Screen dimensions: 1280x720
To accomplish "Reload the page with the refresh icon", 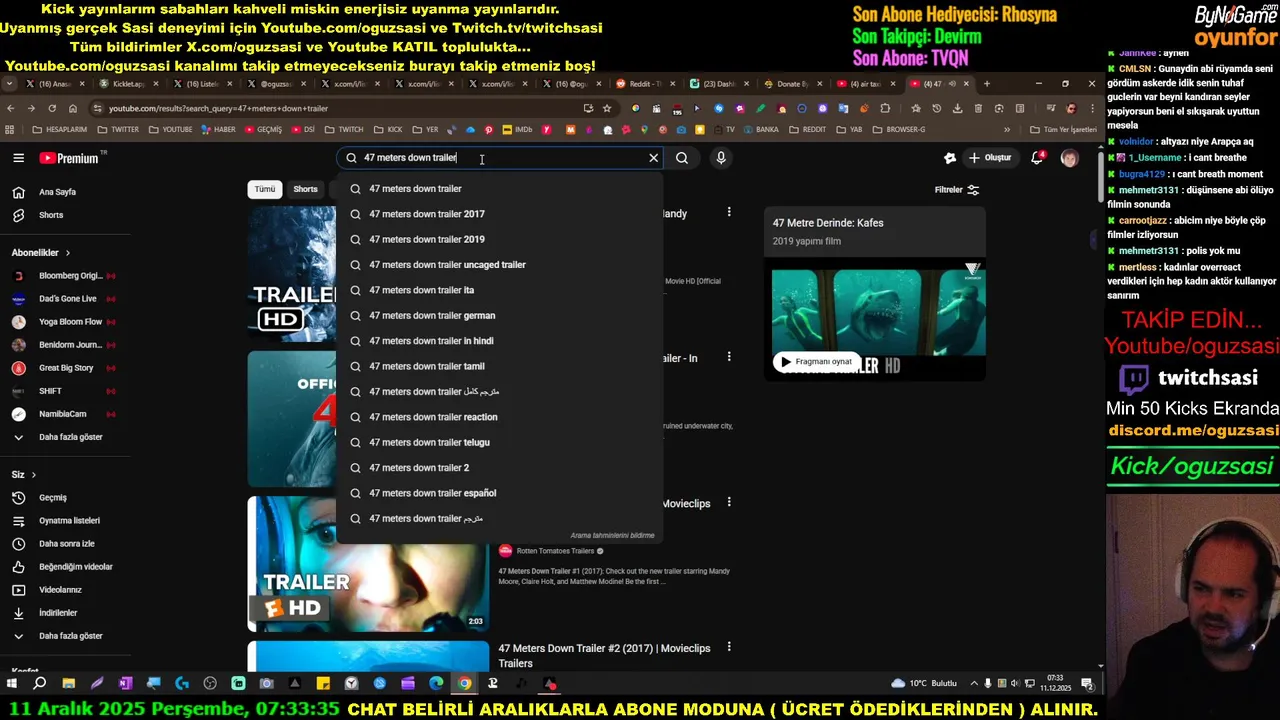I will point(52,108).
